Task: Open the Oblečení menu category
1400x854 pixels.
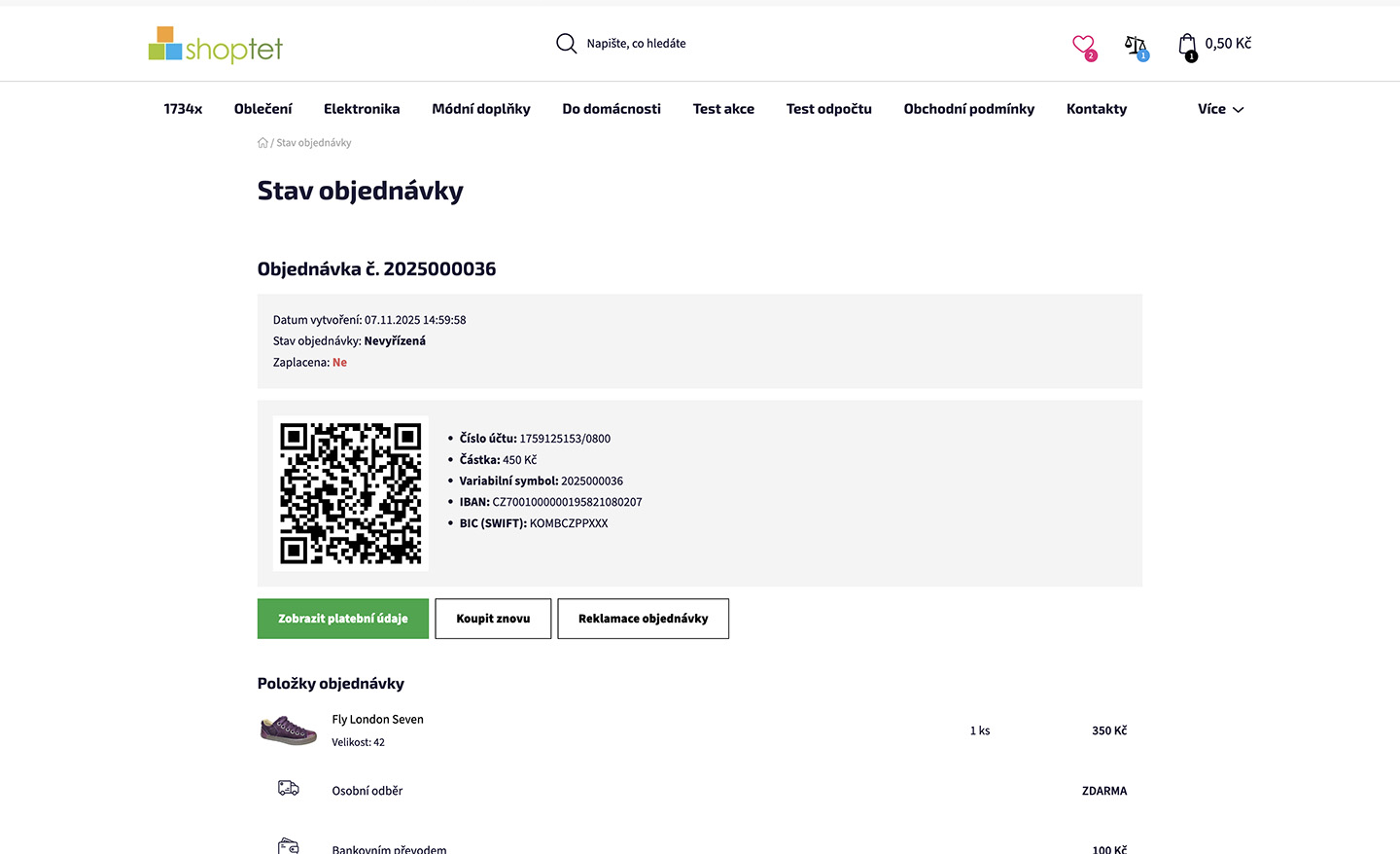Action: click(262, 109)
